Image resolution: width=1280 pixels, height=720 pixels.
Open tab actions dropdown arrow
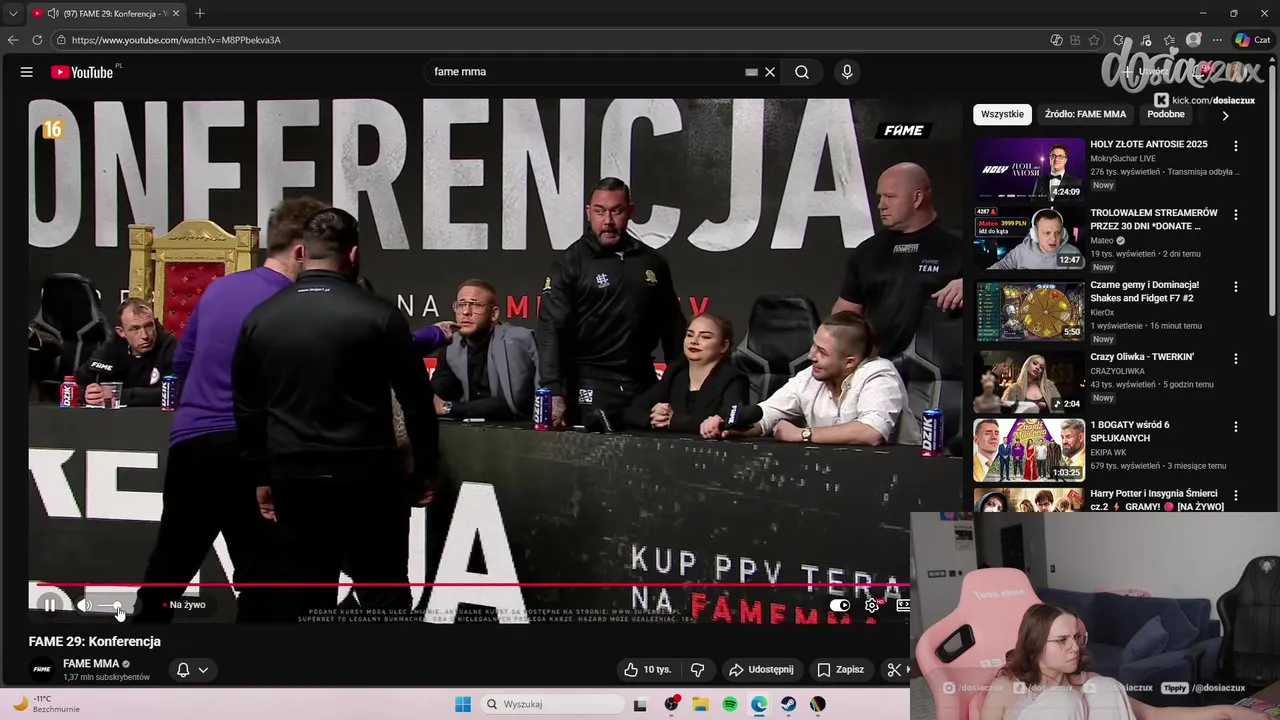(13, 13)
